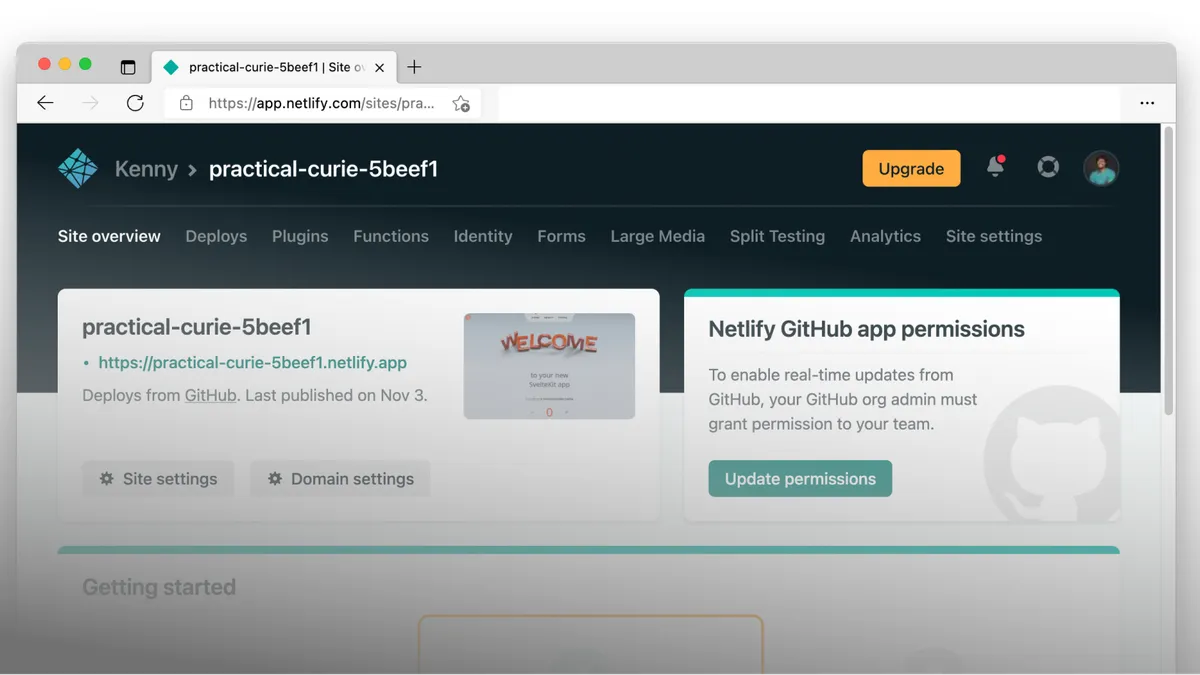The height and width of the screenshot is (675, 1200).
Task: Open the user avatar menu
Action: [x=1101, y=168]
